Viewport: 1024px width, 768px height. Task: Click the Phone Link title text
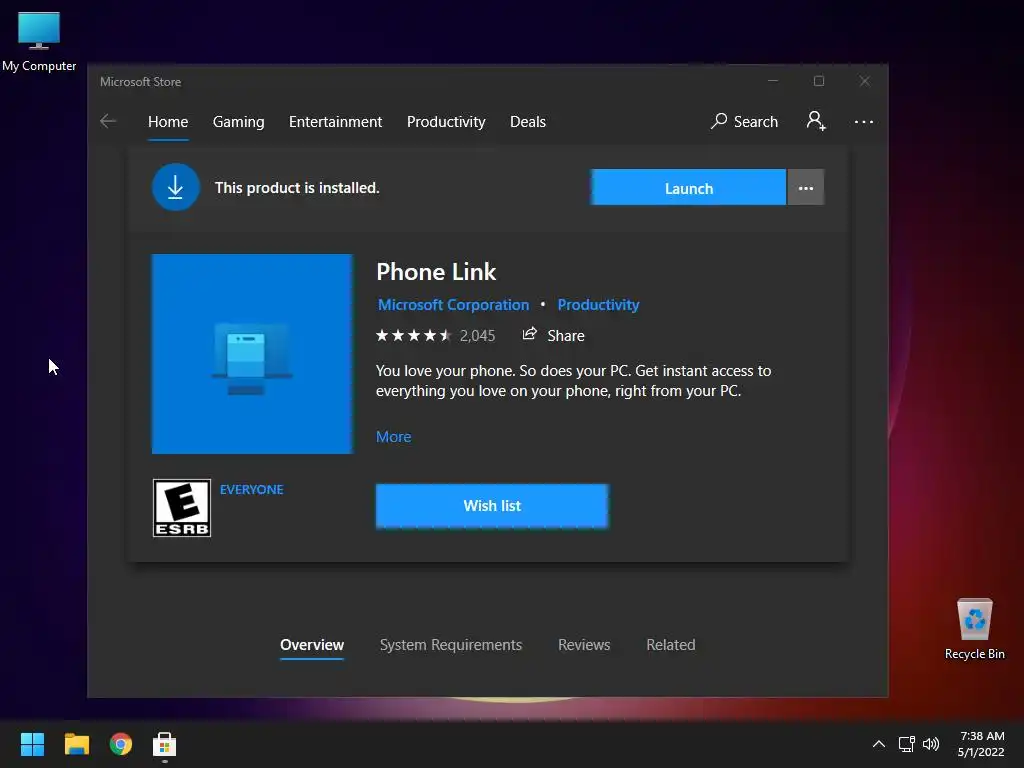436,272
